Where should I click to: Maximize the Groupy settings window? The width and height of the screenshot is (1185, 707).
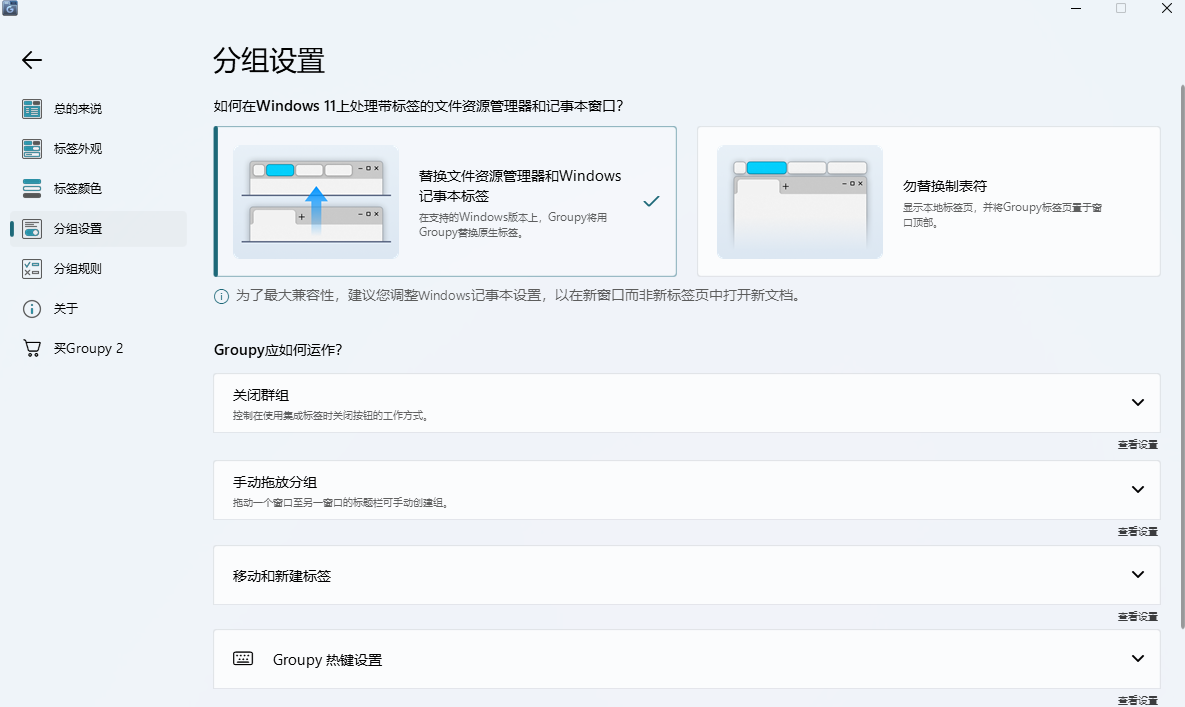(1121, 8)
